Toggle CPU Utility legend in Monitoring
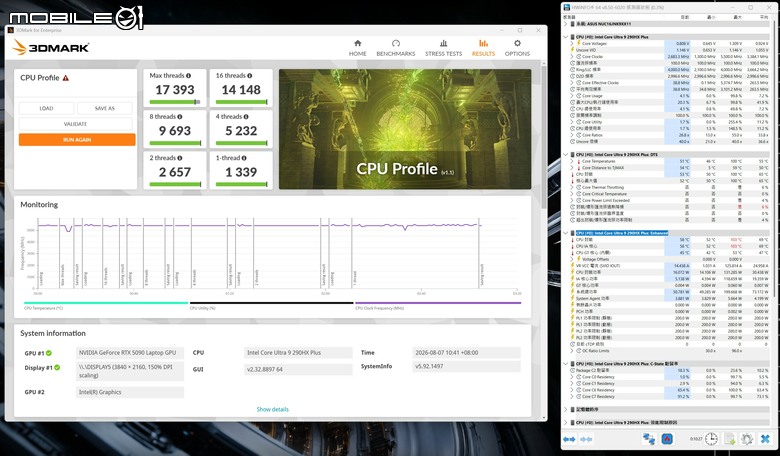The height and width of the screenshot is (456, 780). (271, 305)
